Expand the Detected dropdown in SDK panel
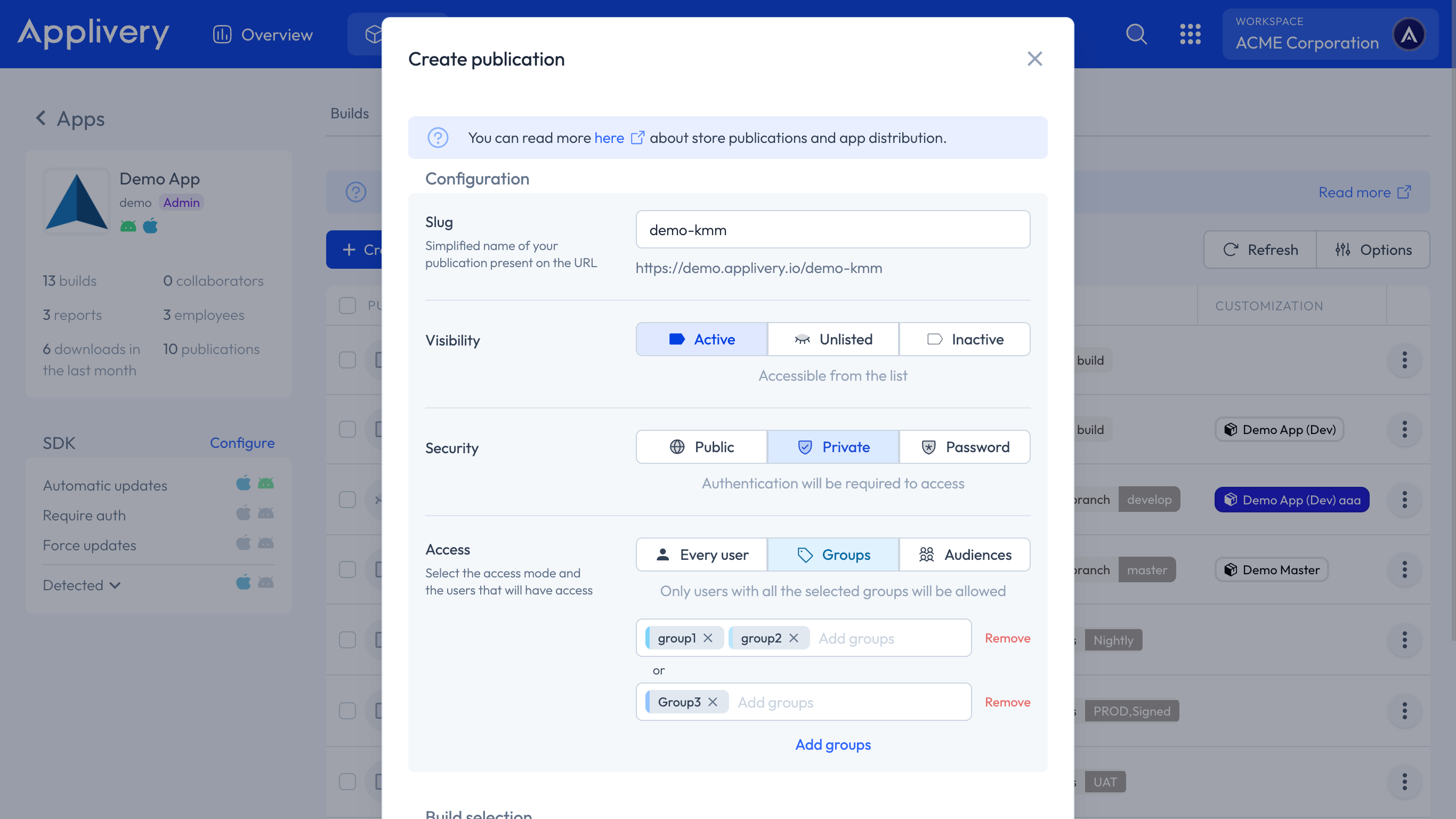This screenshot has height=819, width=1456. (82, 585)
